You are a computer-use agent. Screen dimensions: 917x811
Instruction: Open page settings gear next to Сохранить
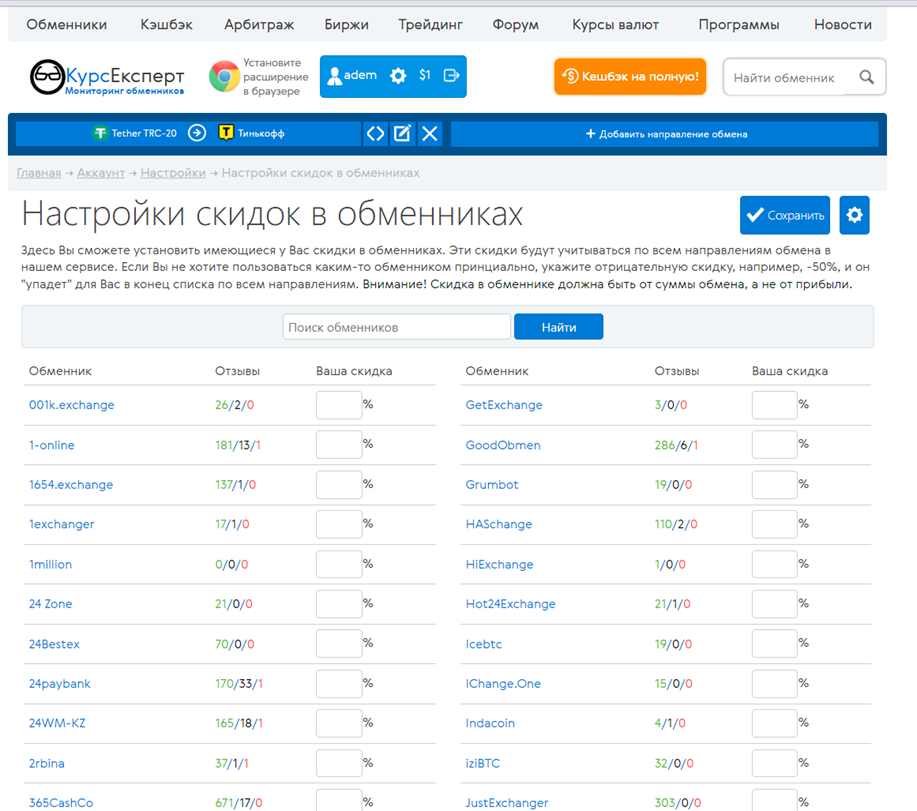854,215
